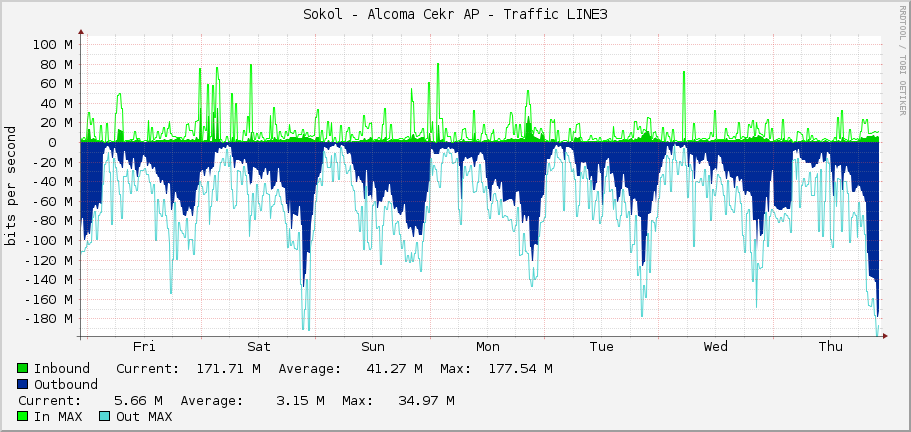
Task: Click the 'Outbound' legend label
Action: coord(66,385)
